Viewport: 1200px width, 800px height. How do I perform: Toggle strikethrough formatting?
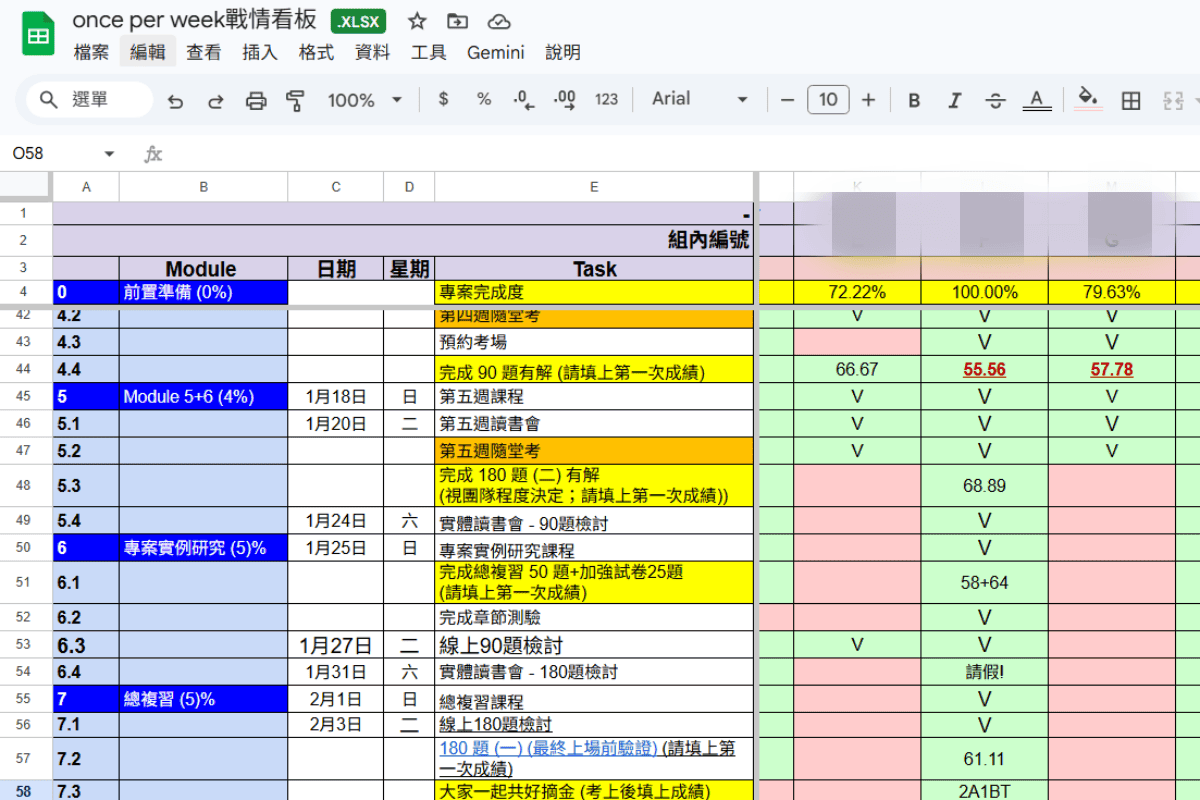coord(995,100)
